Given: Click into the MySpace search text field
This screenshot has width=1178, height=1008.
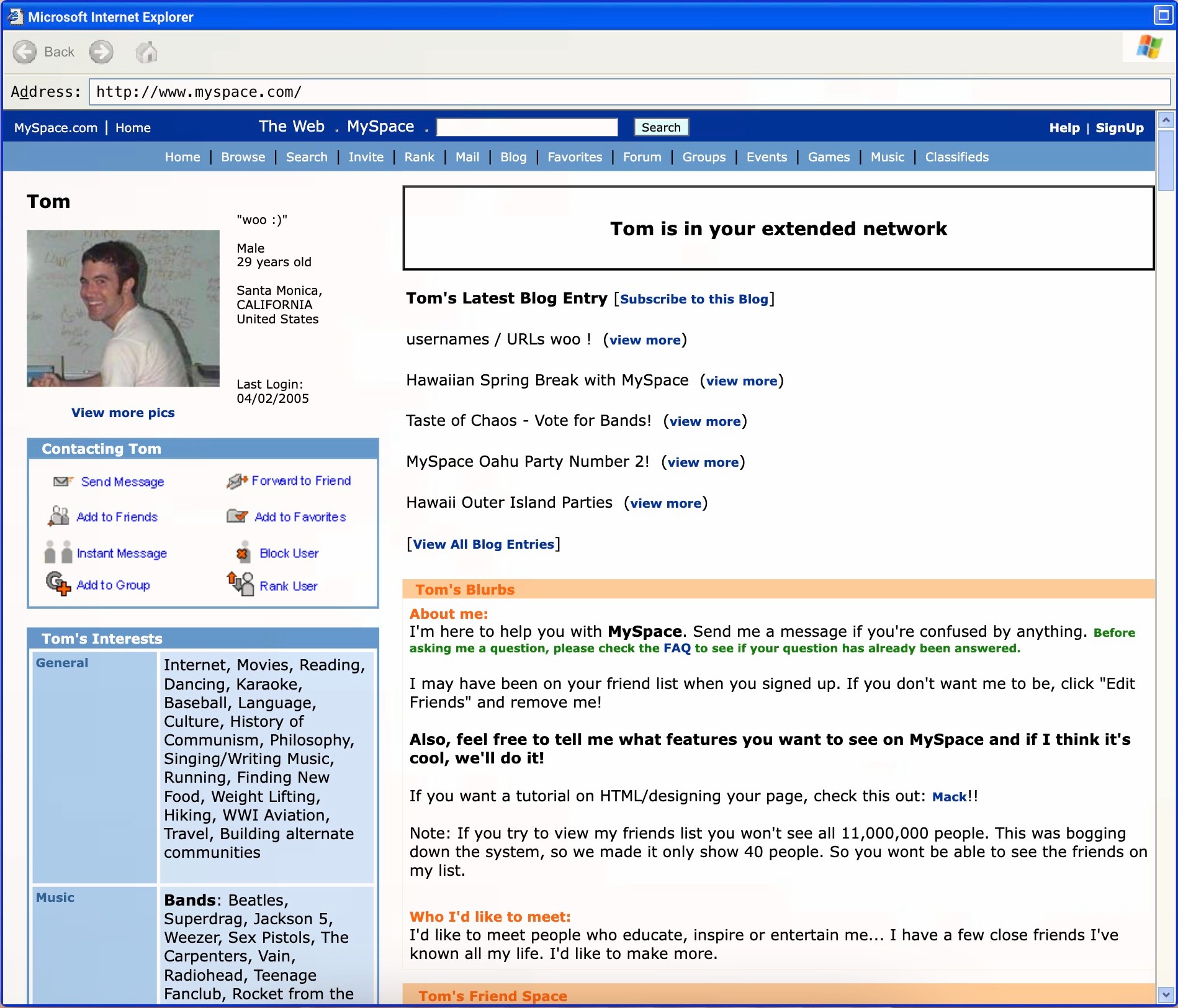Looking at the screenshot, I should click(x=527, y=127).
